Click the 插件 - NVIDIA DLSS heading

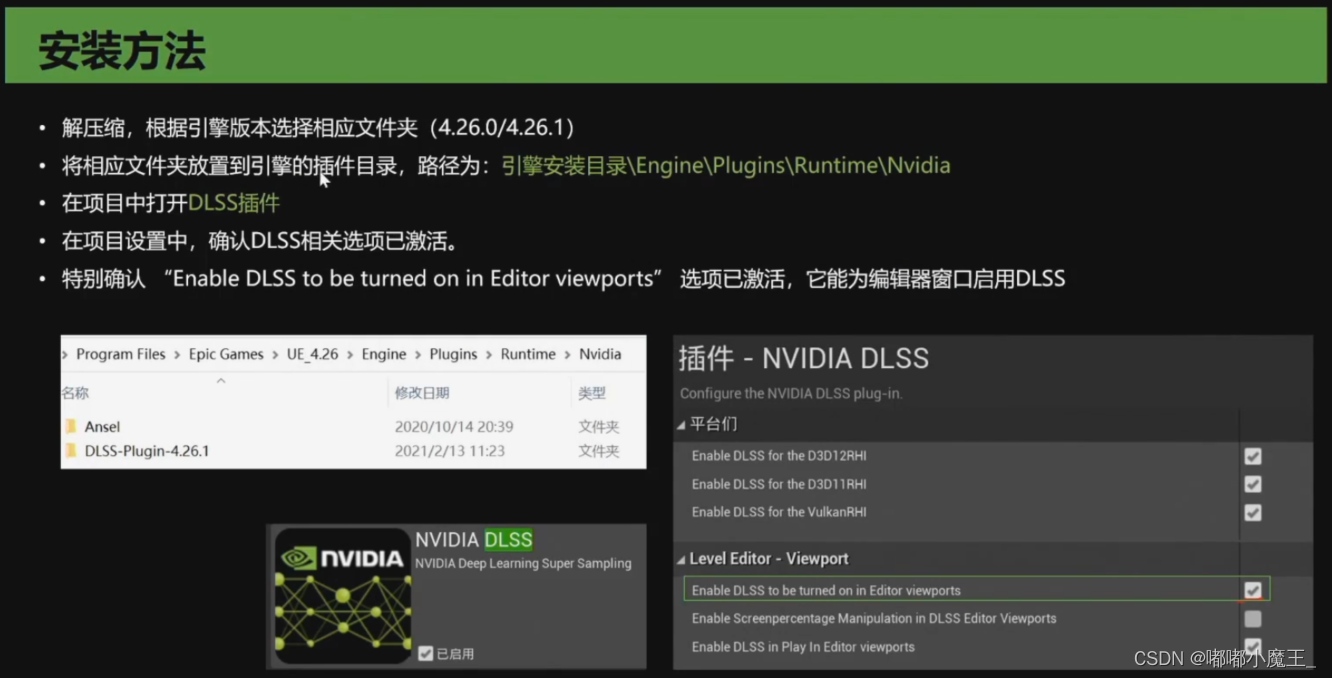tap(804, 358)
